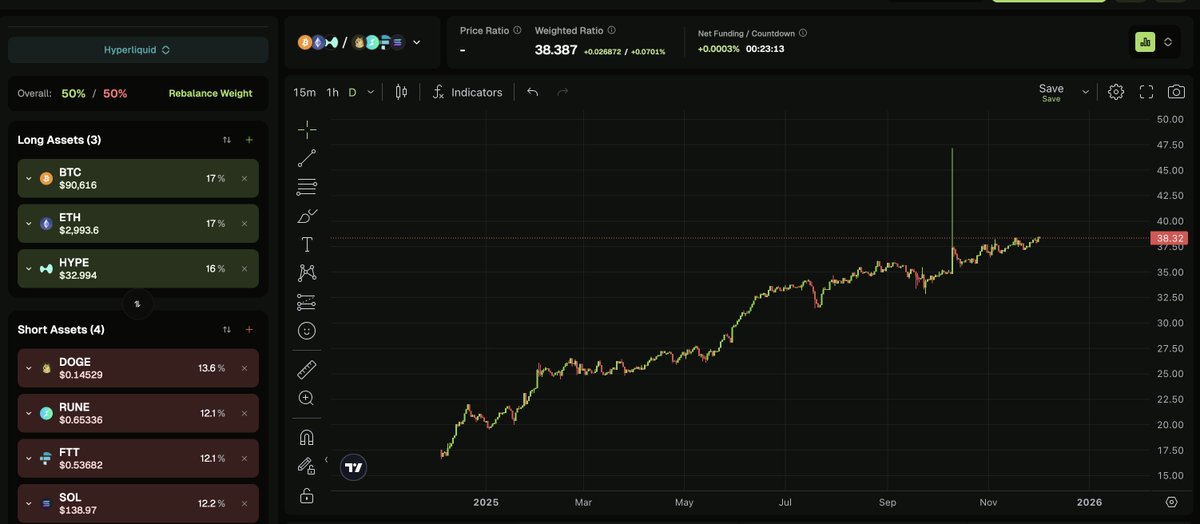Select the D daily timeframe
The height and width of the screenshot is (524, 1200).
(x=352, y=92)
